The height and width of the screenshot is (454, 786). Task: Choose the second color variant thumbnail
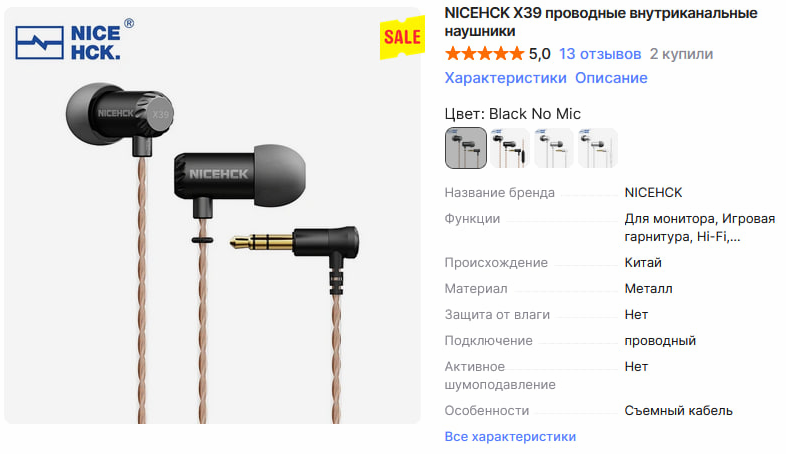(509, 148)
